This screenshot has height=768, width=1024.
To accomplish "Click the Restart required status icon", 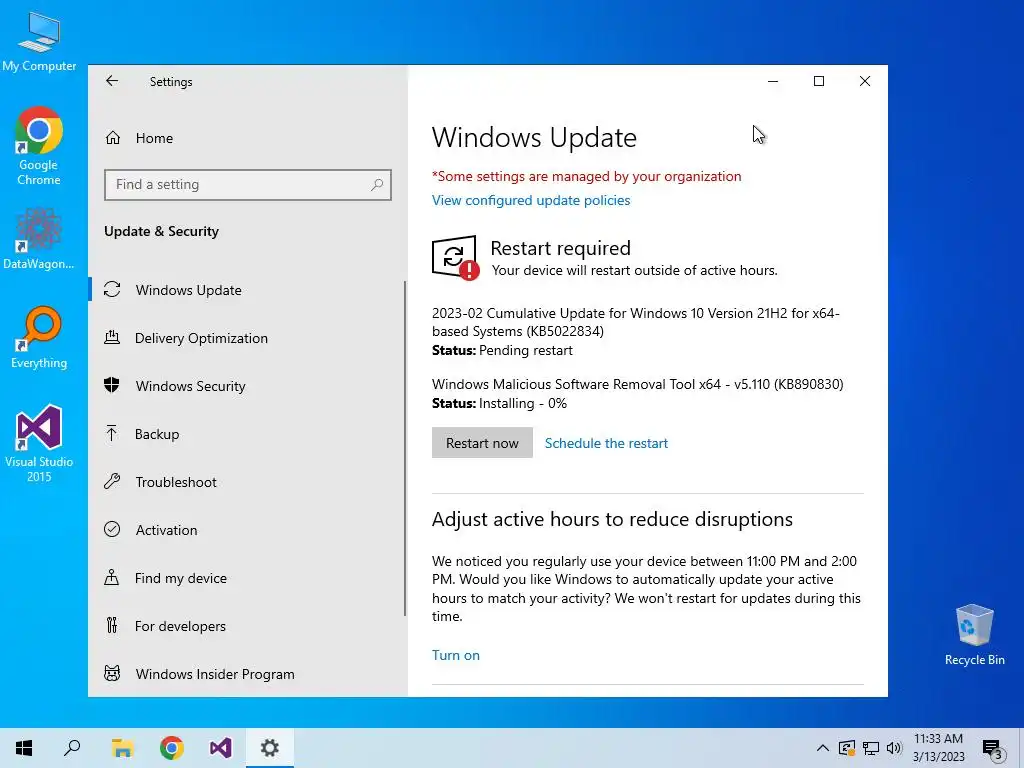I will pos(455,258).
